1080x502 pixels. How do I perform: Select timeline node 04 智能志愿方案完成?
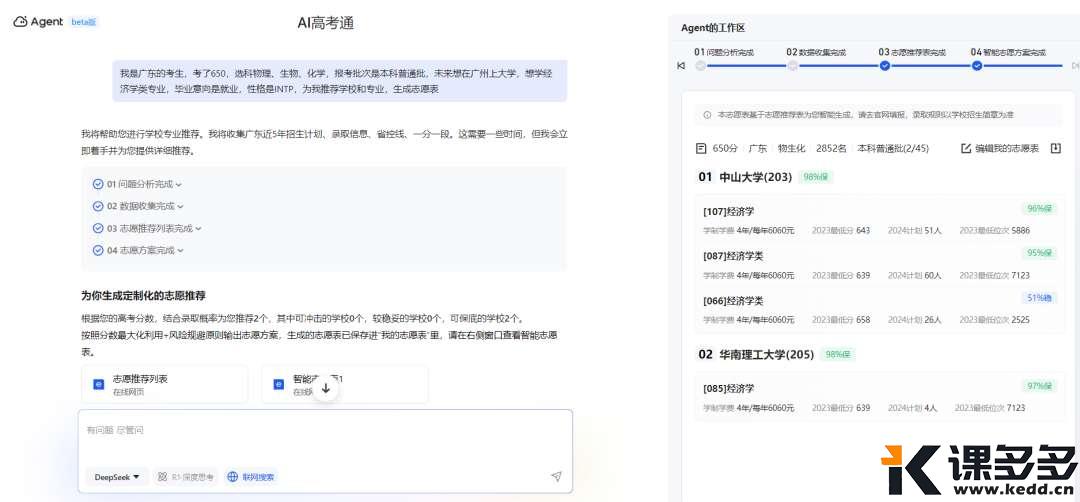pos(977,66)
